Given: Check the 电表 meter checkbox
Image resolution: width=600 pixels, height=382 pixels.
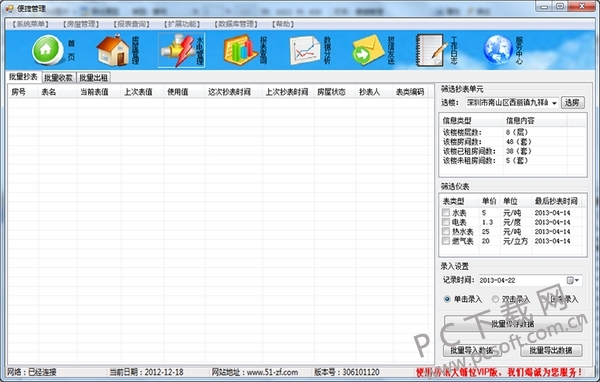Looking at the screenshot, I should [446, 222].
